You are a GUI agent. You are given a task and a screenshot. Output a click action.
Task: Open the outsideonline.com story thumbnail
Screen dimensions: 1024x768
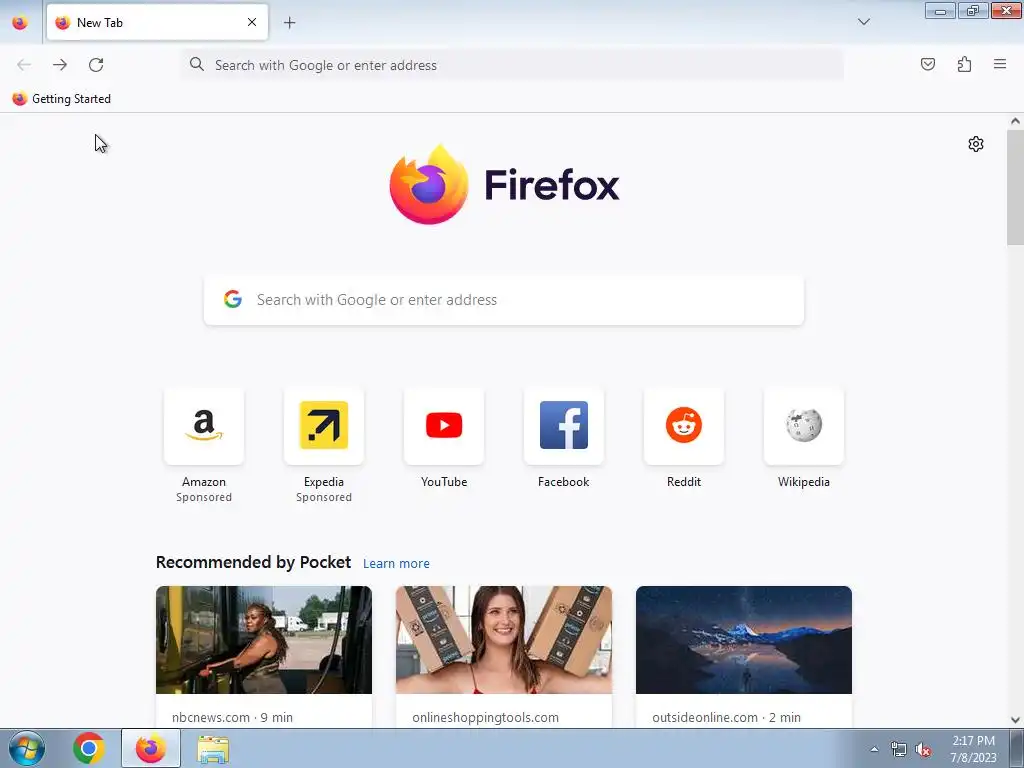744,640
